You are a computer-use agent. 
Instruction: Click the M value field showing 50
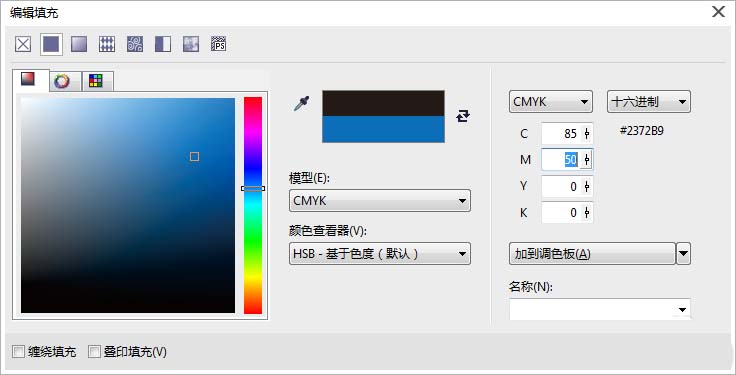pyautogui.click(x=561, y=160)
